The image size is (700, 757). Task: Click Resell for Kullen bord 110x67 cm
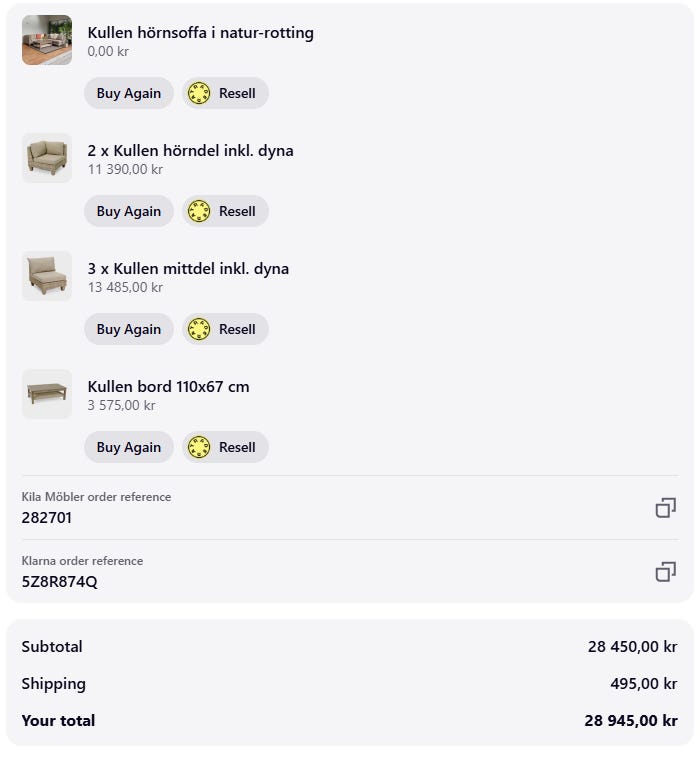(225, 447)
